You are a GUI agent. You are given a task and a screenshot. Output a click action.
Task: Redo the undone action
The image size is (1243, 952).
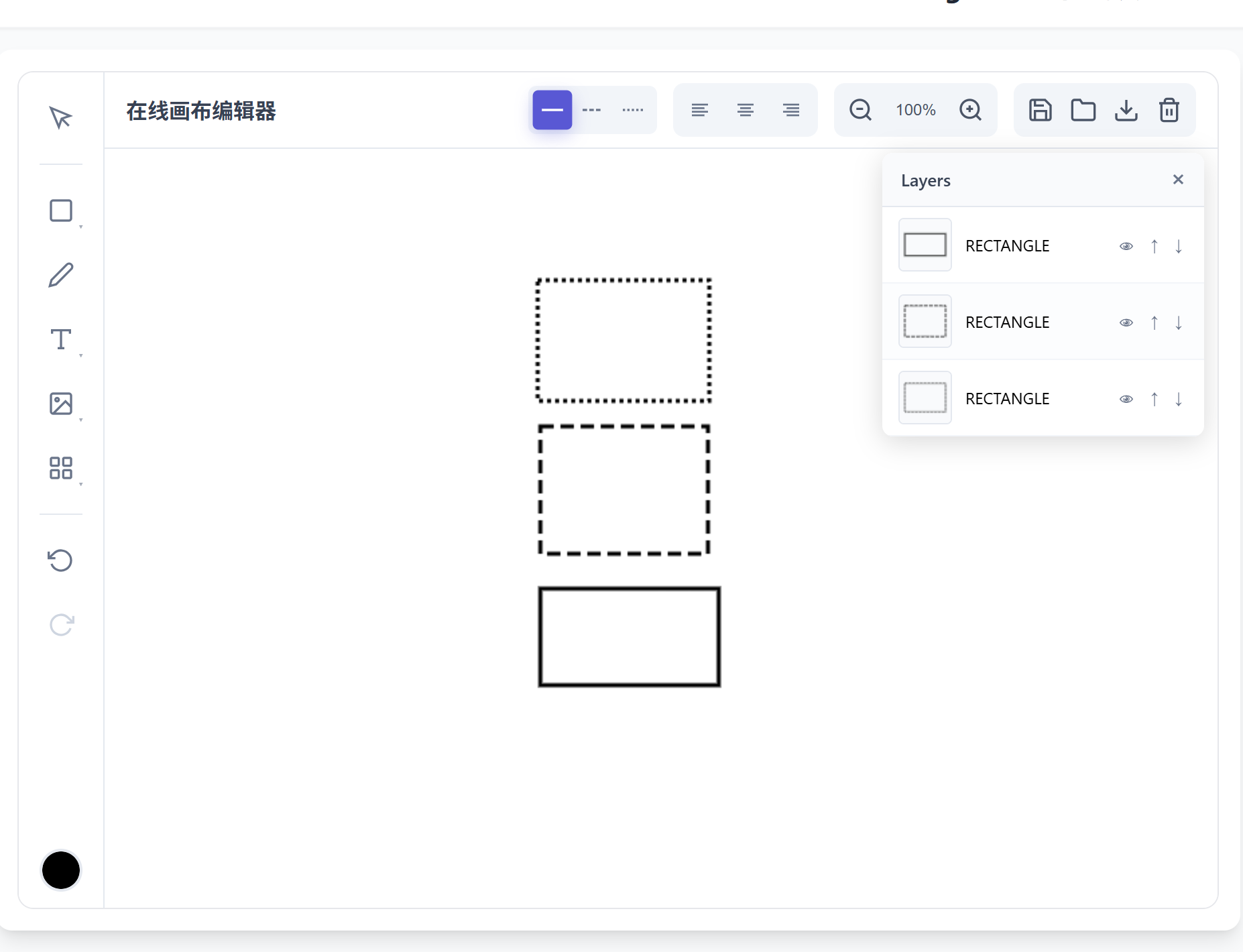[x=60, y=625]
